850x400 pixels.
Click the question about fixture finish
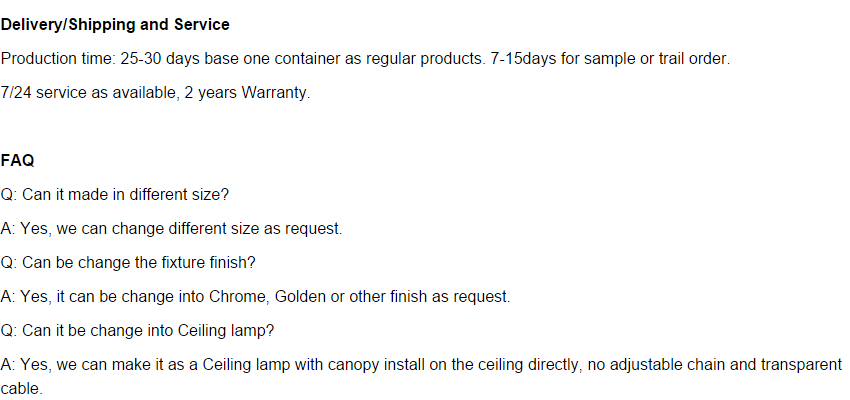(128, 263)
